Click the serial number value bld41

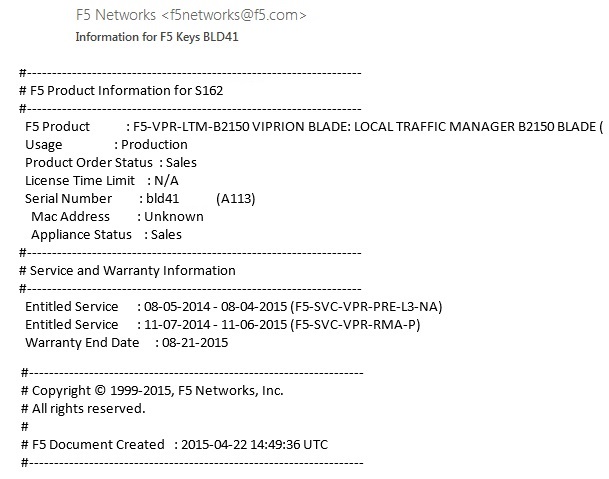pyautogui.click(x=162, y=199)
